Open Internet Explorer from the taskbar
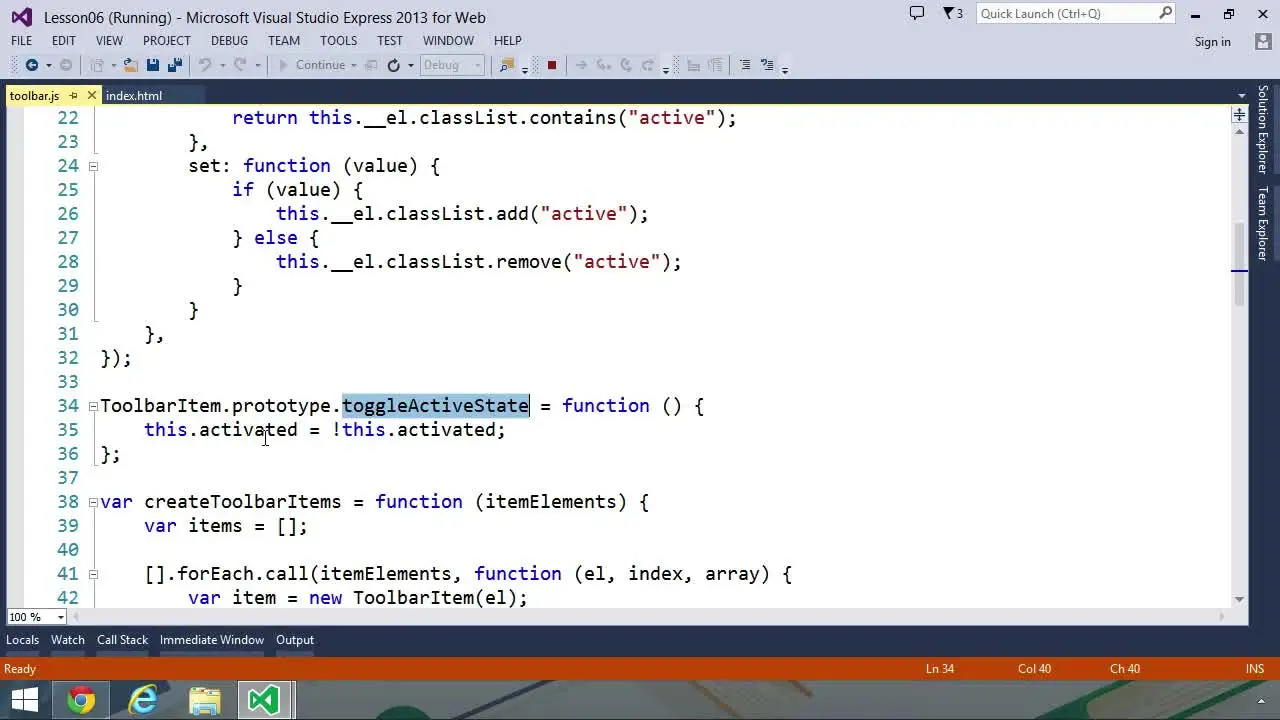The width and height of the screenshot is (1280, 720). click(x=143, y=700)
